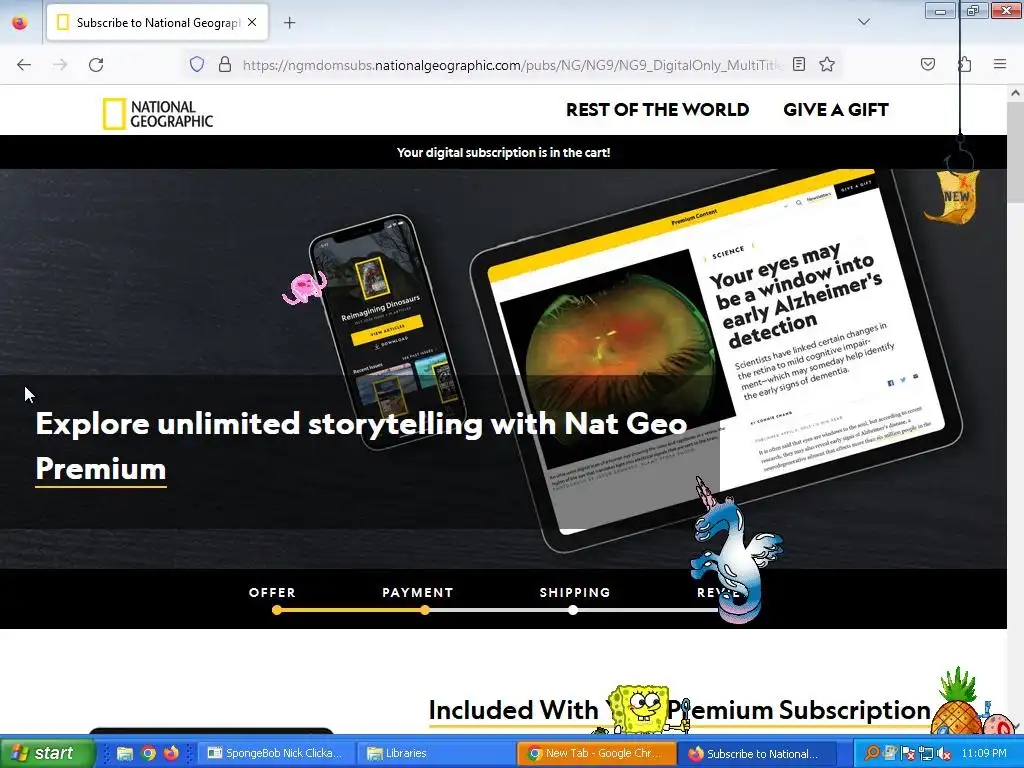1024x768 pixels.
Task: Click the Offer progress dot
Action: tap(277, 610)
